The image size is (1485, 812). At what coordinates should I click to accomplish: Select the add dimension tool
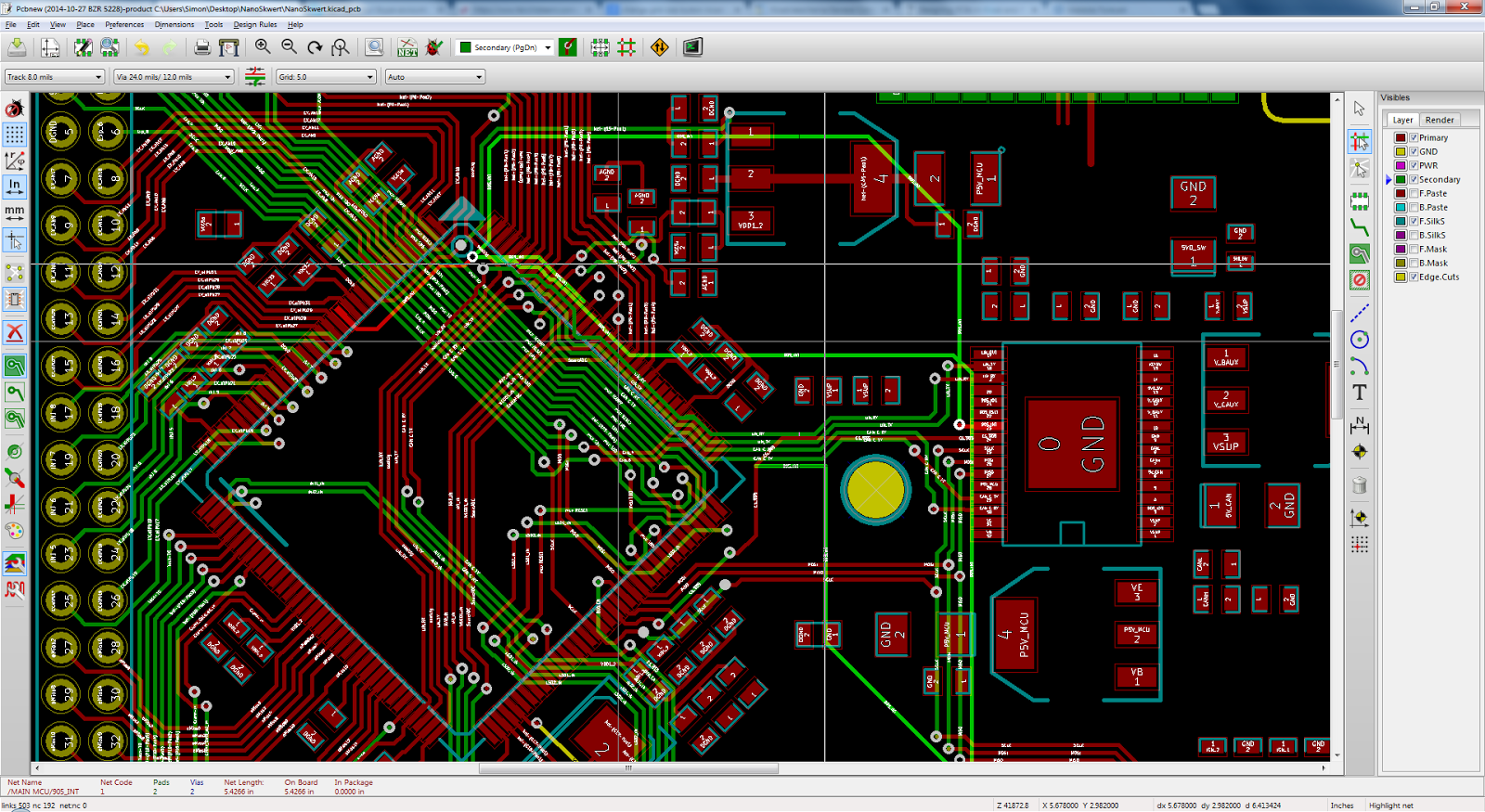tap(1360, 425)
